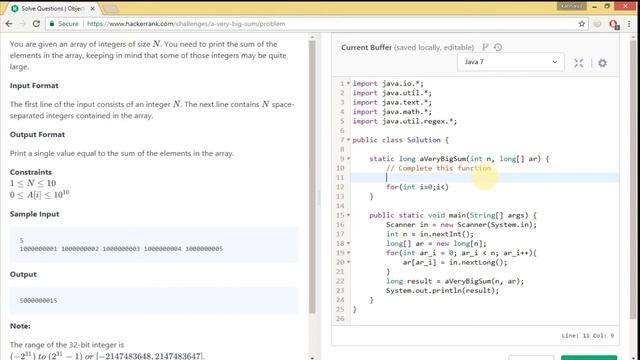Collapse main method fold at line 15
The image size is (640, 360).
coord(348,215)
